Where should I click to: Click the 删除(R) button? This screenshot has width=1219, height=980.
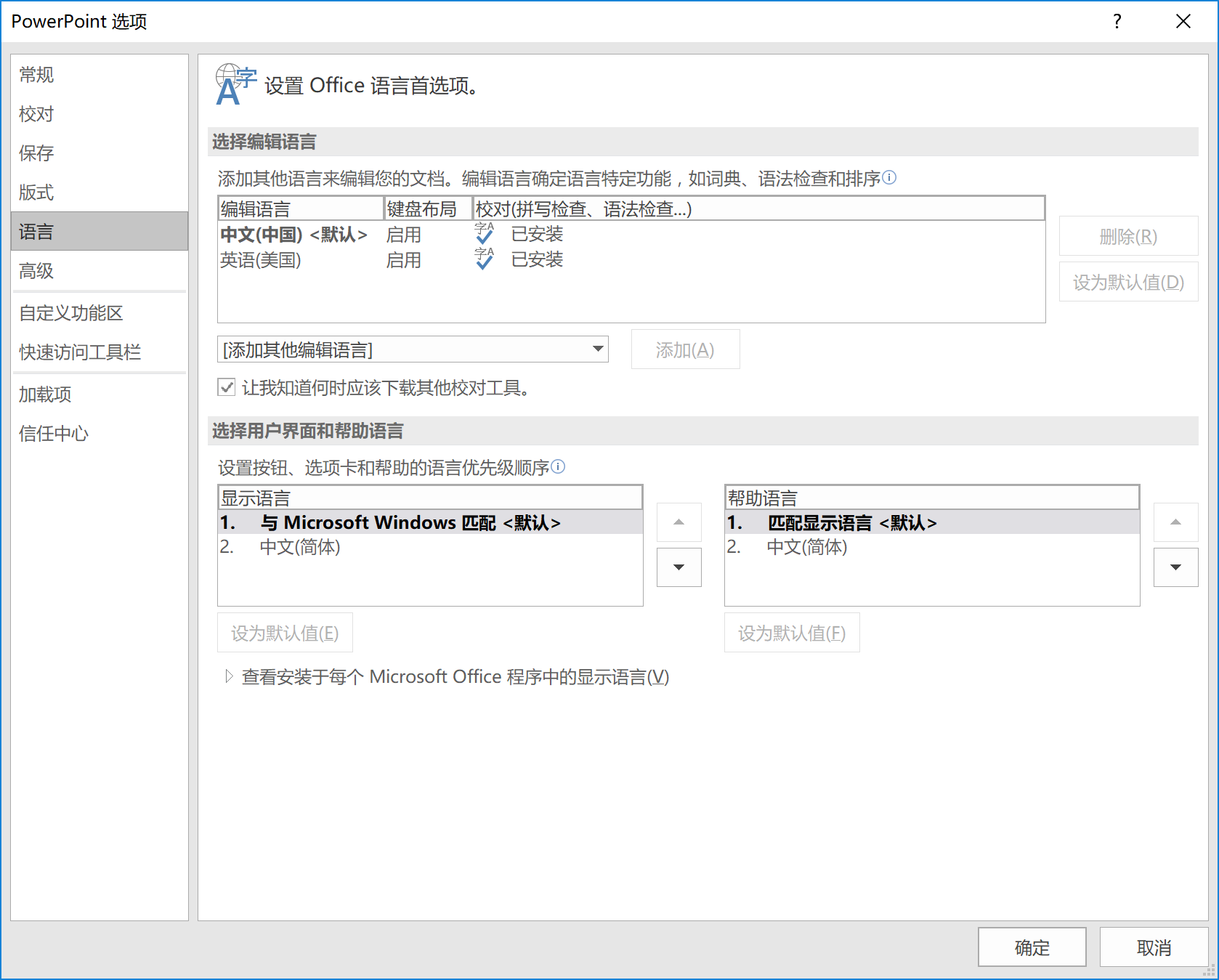(x=1128, y=236)
